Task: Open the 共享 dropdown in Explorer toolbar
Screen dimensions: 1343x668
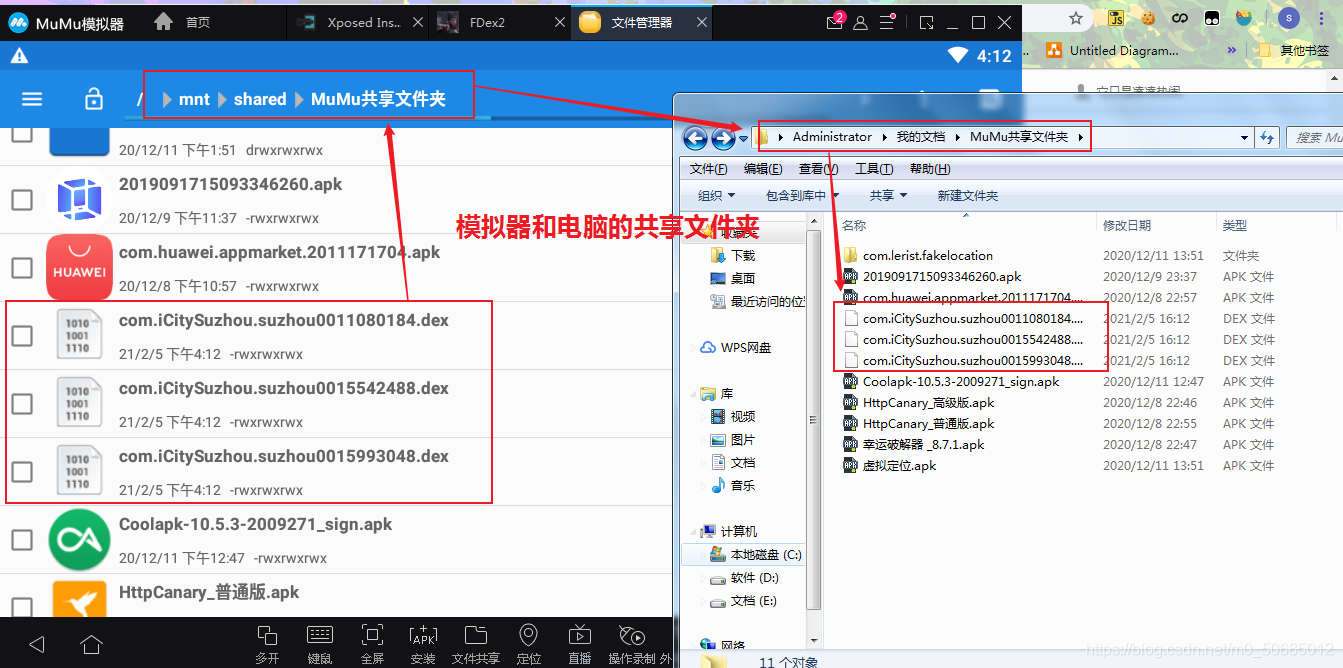Action: pyautogui.click(x=888, y=195)
